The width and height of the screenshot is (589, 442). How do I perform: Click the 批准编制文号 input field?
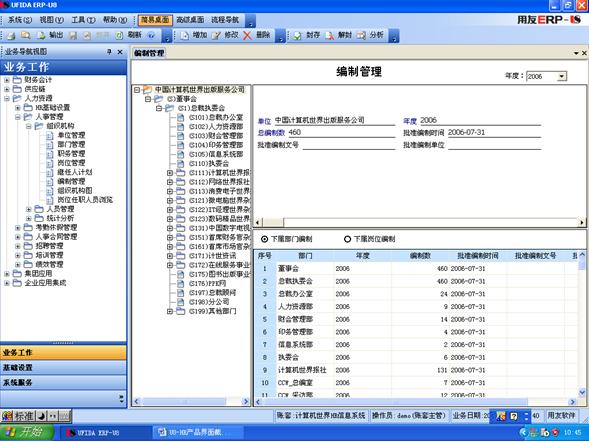(x=349, y=145)
